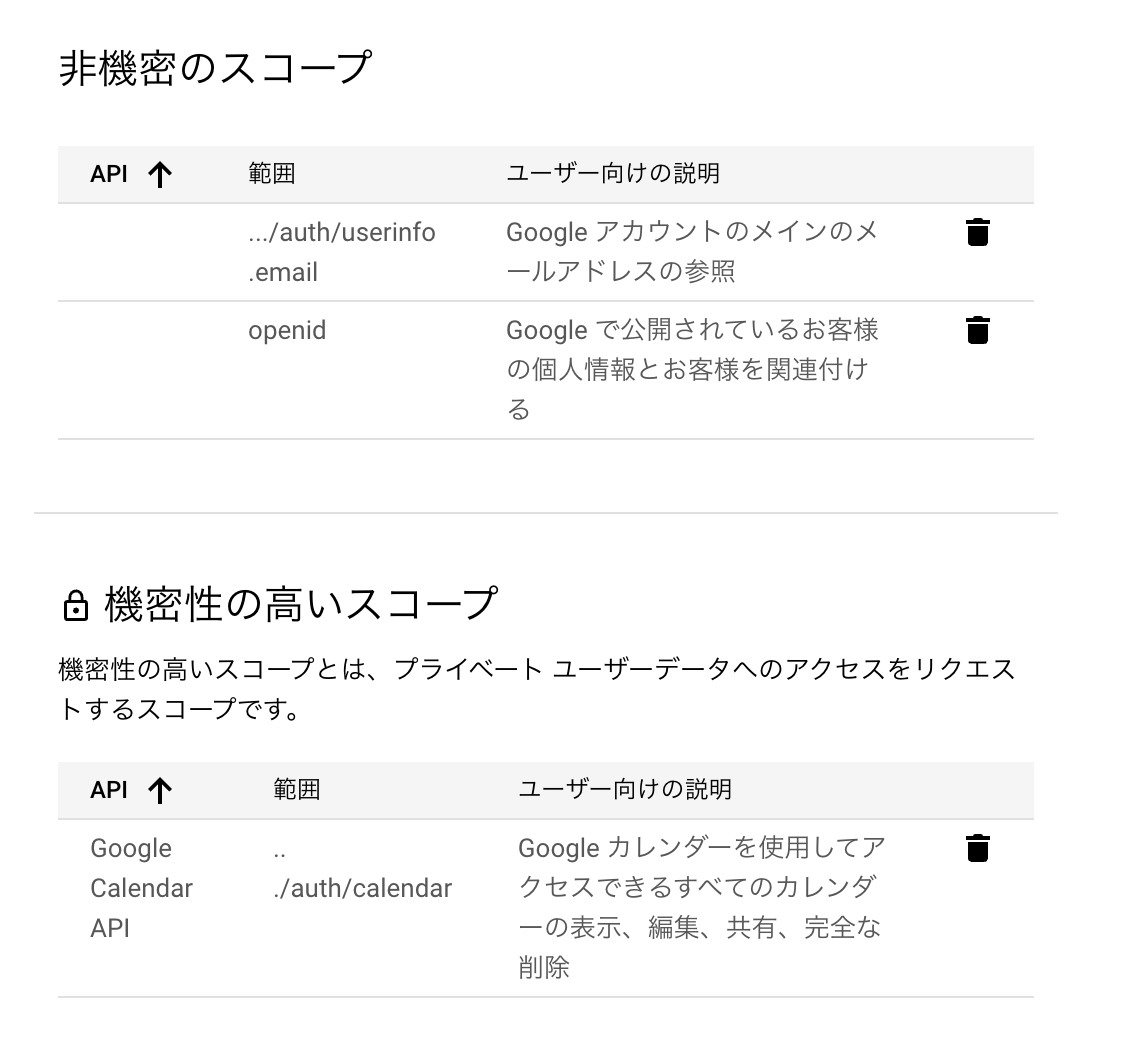1136x1038 pixels.
Task: Click the Google カレンダー description text
Action: coord(701,908)
